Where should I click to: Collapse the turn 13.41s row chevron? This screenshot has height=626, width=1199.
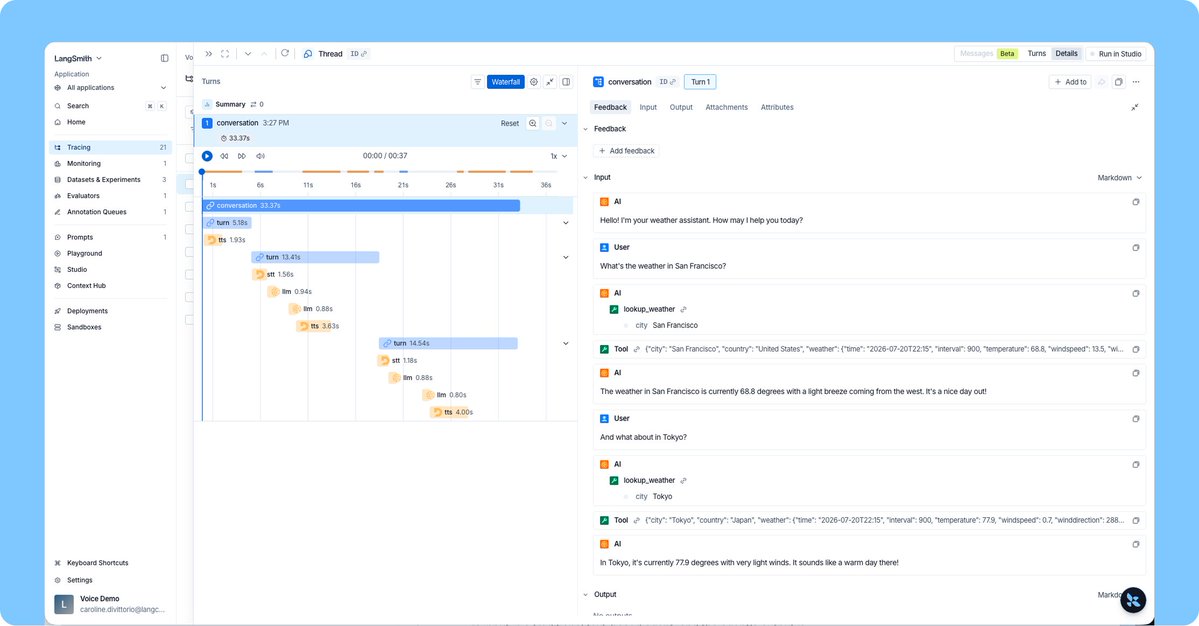566,258
